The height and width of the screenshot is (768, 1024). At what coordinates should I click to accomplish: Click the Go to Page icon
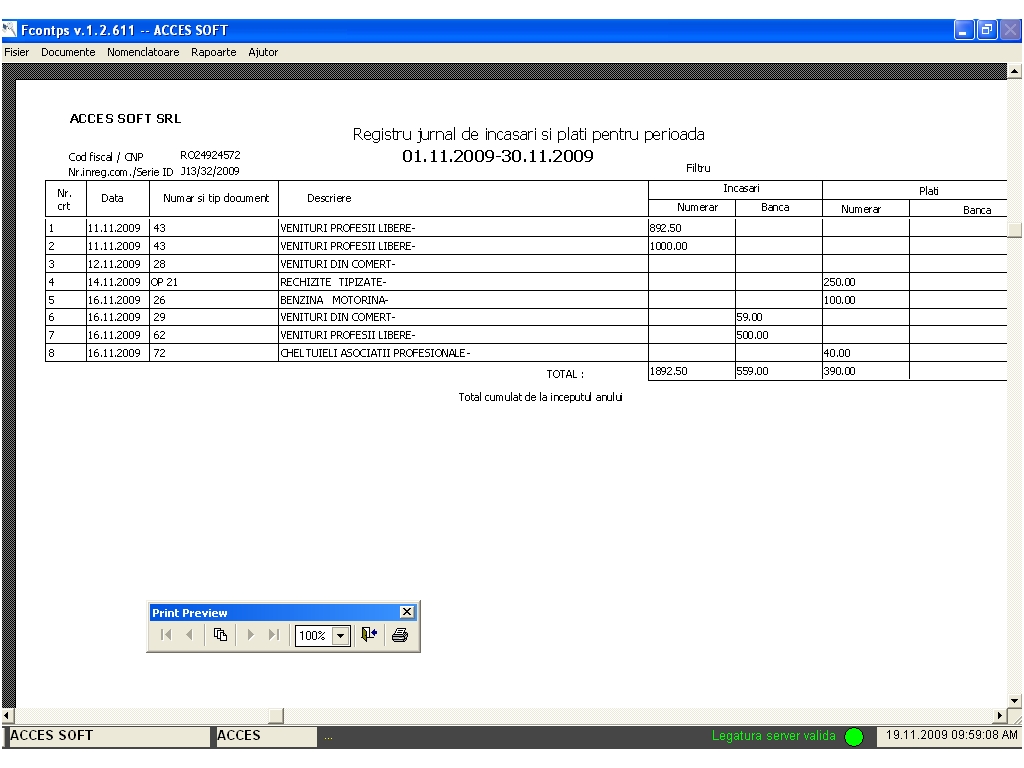click(x=220, y=635)
